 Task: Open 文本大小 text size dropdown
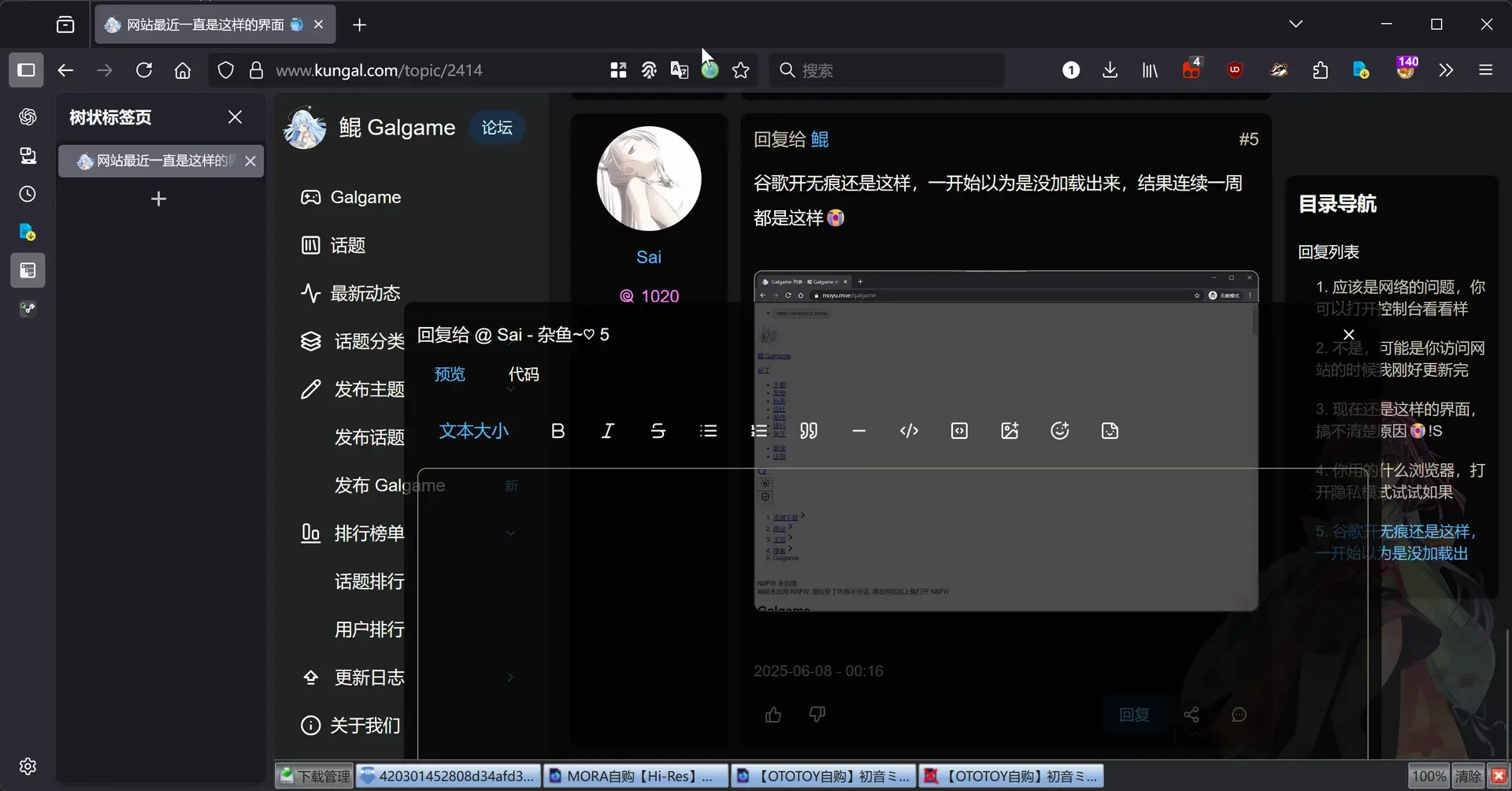pos(473,431)
